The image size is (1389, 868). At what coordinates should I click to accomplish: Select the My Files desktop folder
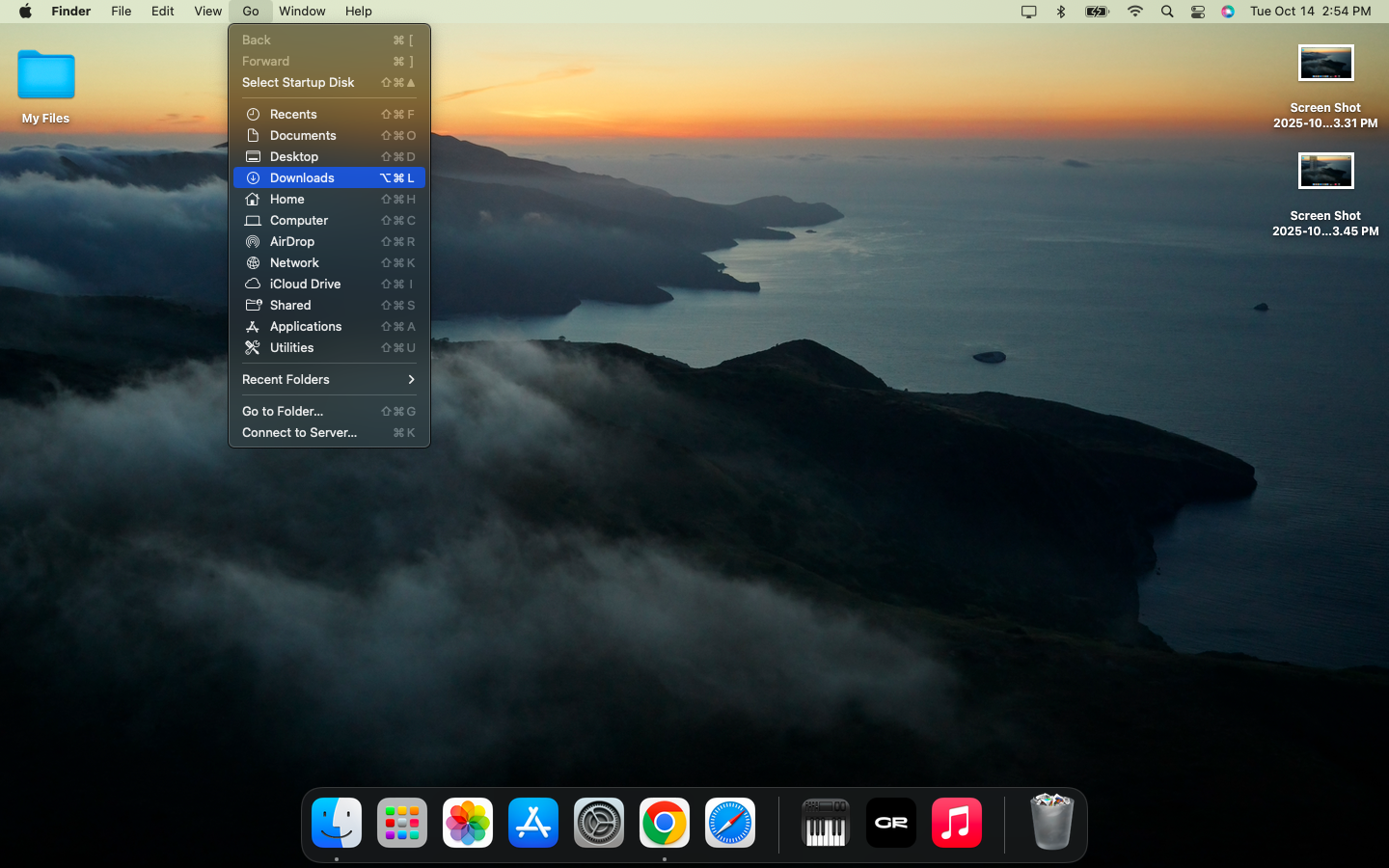pos(46,77)
